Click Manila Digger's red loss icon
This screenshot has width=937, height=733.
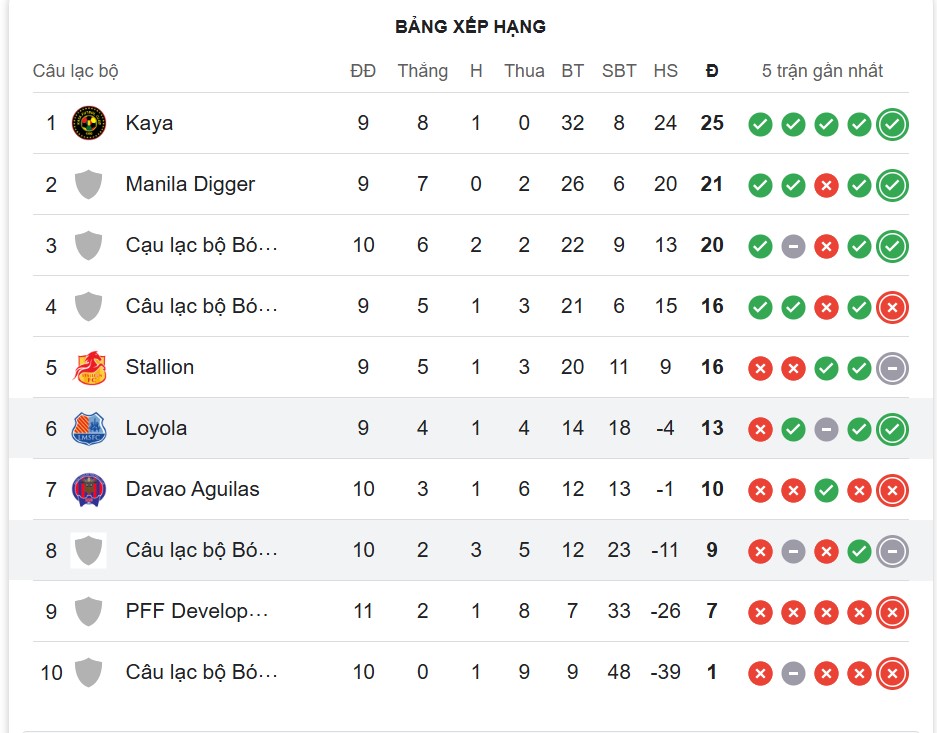(826, 186)
